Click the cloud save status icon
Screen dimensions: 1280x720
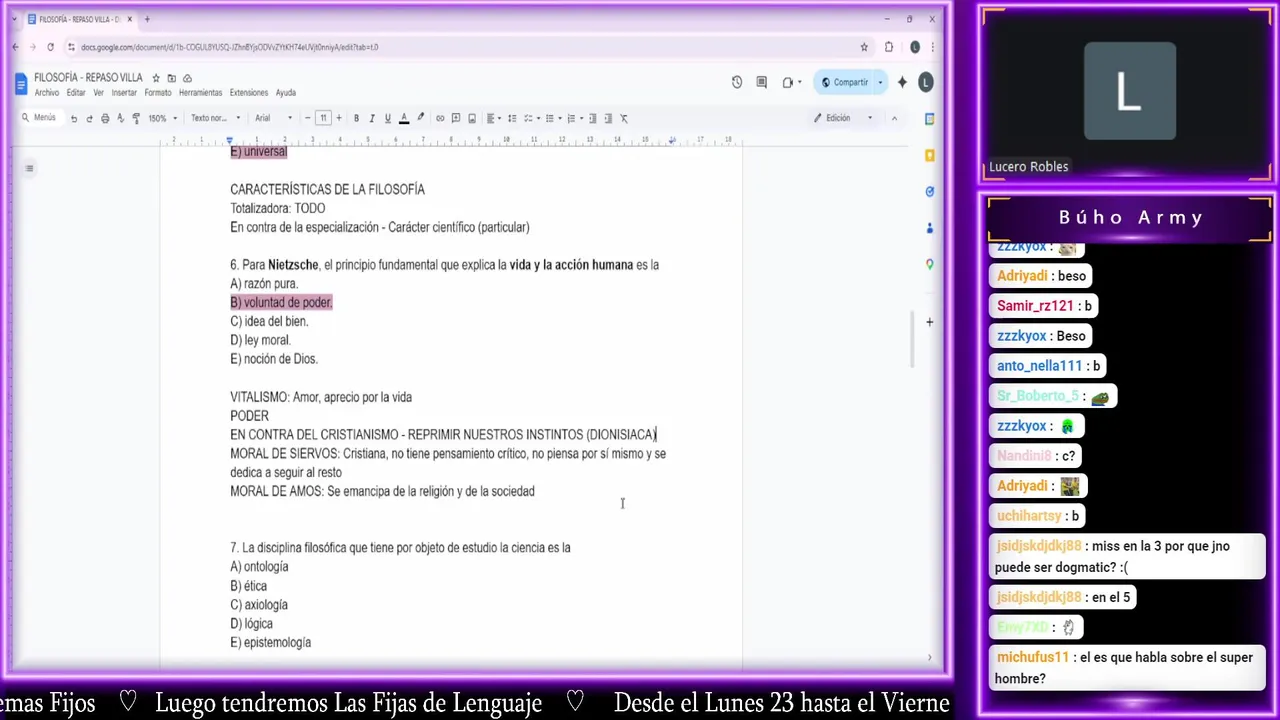187,78
